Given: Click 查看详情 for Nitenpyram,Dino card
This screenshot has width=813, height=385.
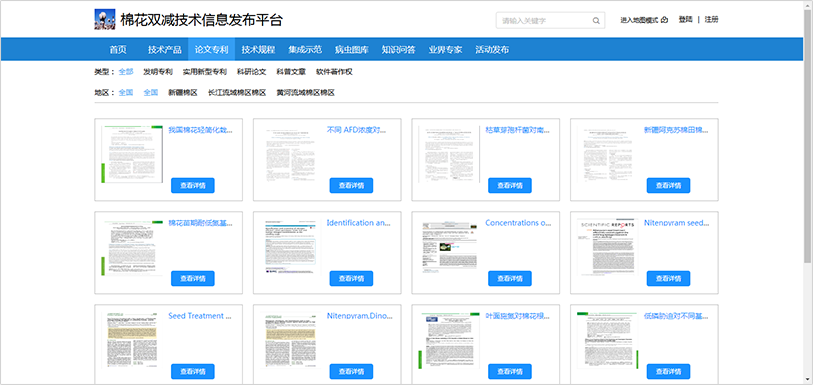Looking at the screenshot, I should pyautogui.click(x=352, y=372).
